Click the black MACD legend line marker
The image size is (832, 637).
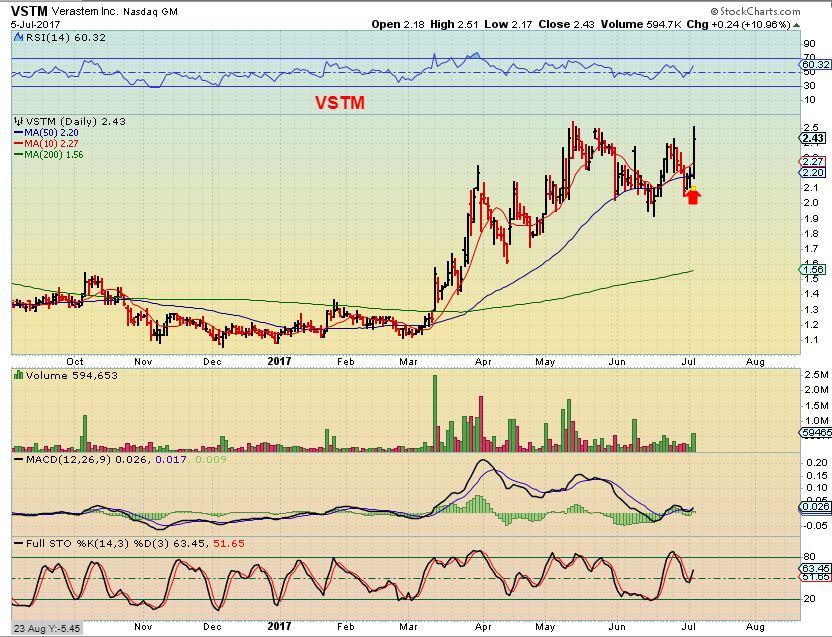[x=19, y=459]
